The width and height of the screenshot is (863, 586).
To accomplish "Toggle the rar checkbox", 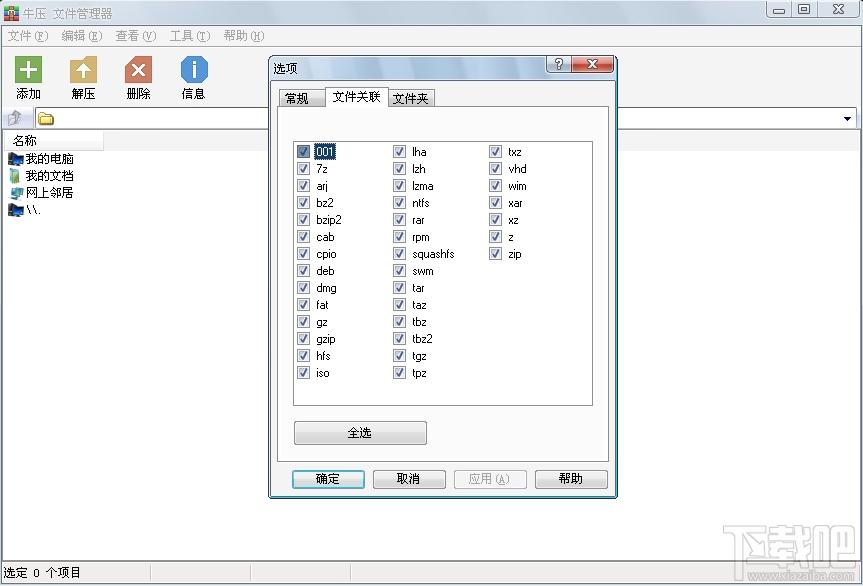I will pos(400,220).
